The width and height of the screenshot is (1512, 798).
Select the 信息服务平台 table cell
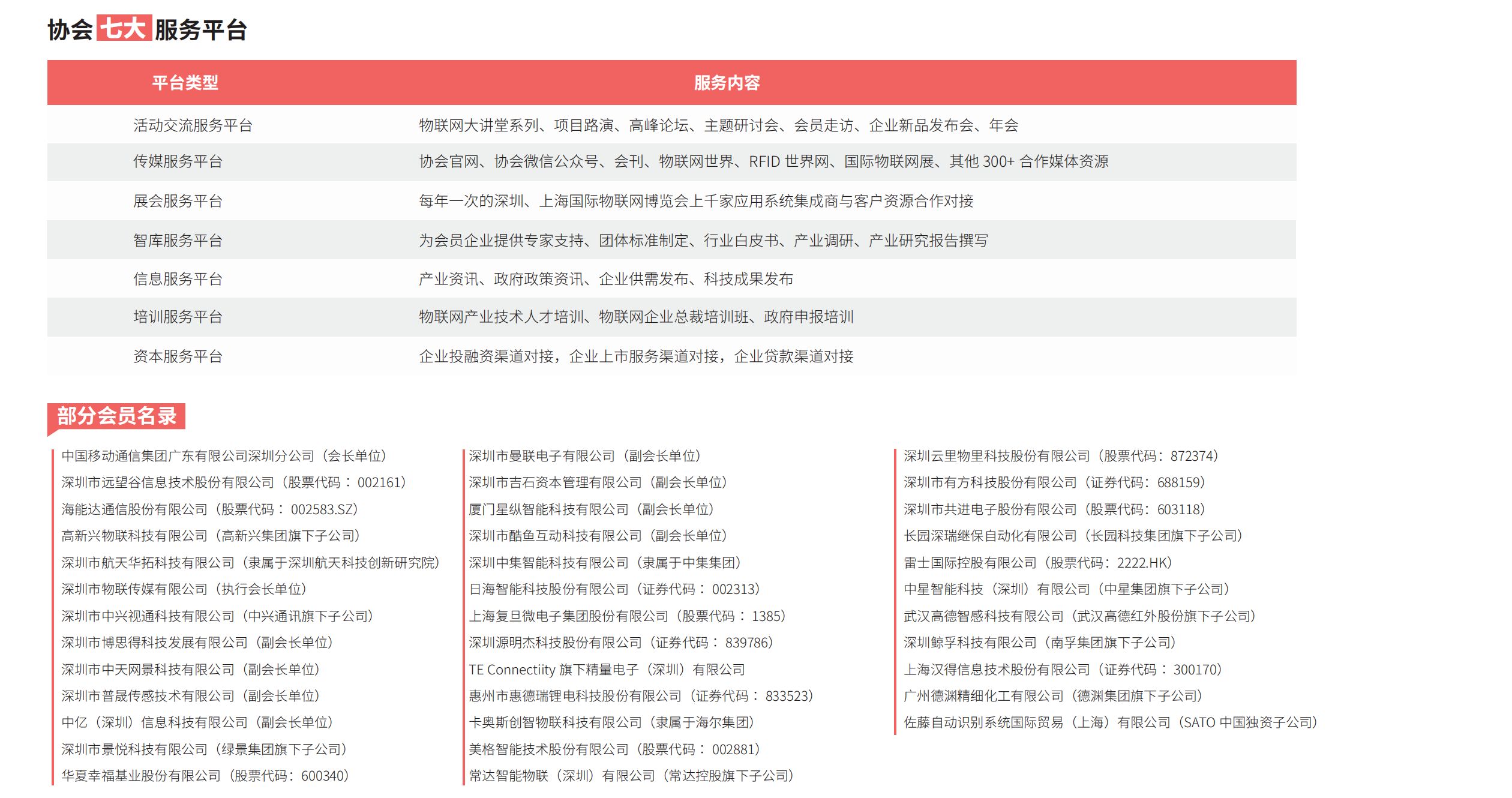pos(178,279)
